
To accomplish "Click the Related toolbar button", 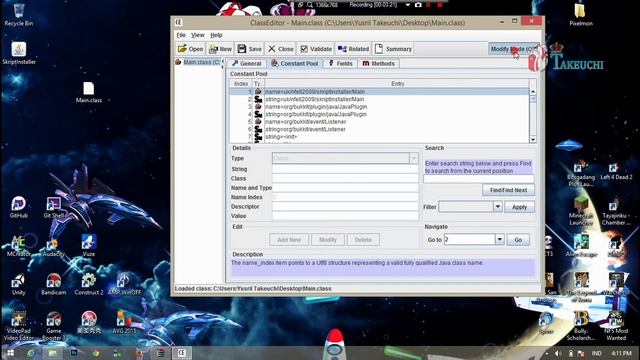I will [353, 49].
